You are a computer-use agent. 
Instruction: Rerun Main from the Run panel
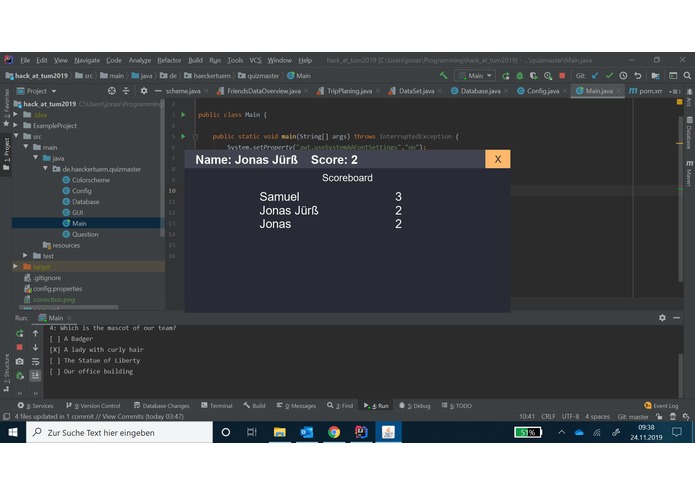point(20,333)
